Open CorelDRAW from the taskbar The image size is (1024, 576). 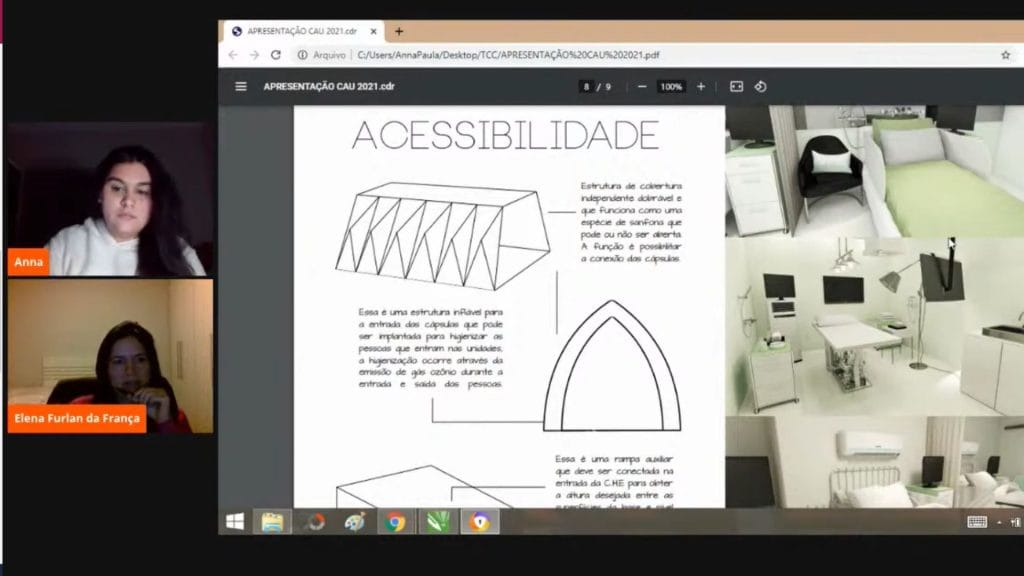click(x=438, y=521)
